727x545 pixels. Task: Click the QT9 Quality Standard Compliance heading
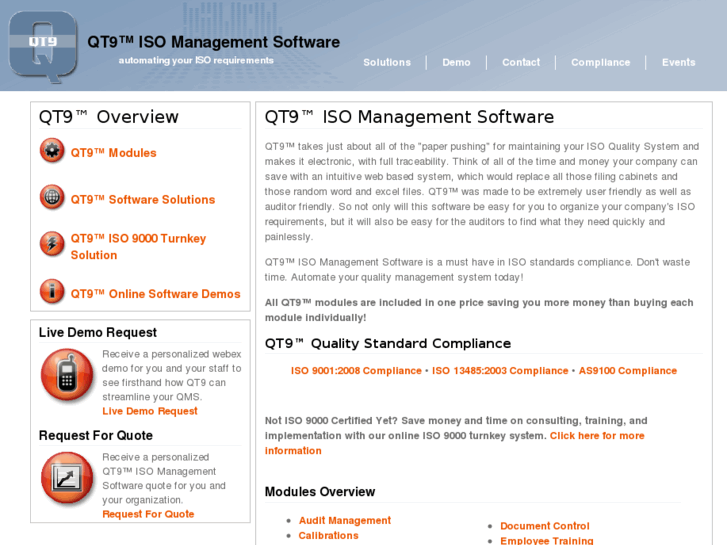388,344
